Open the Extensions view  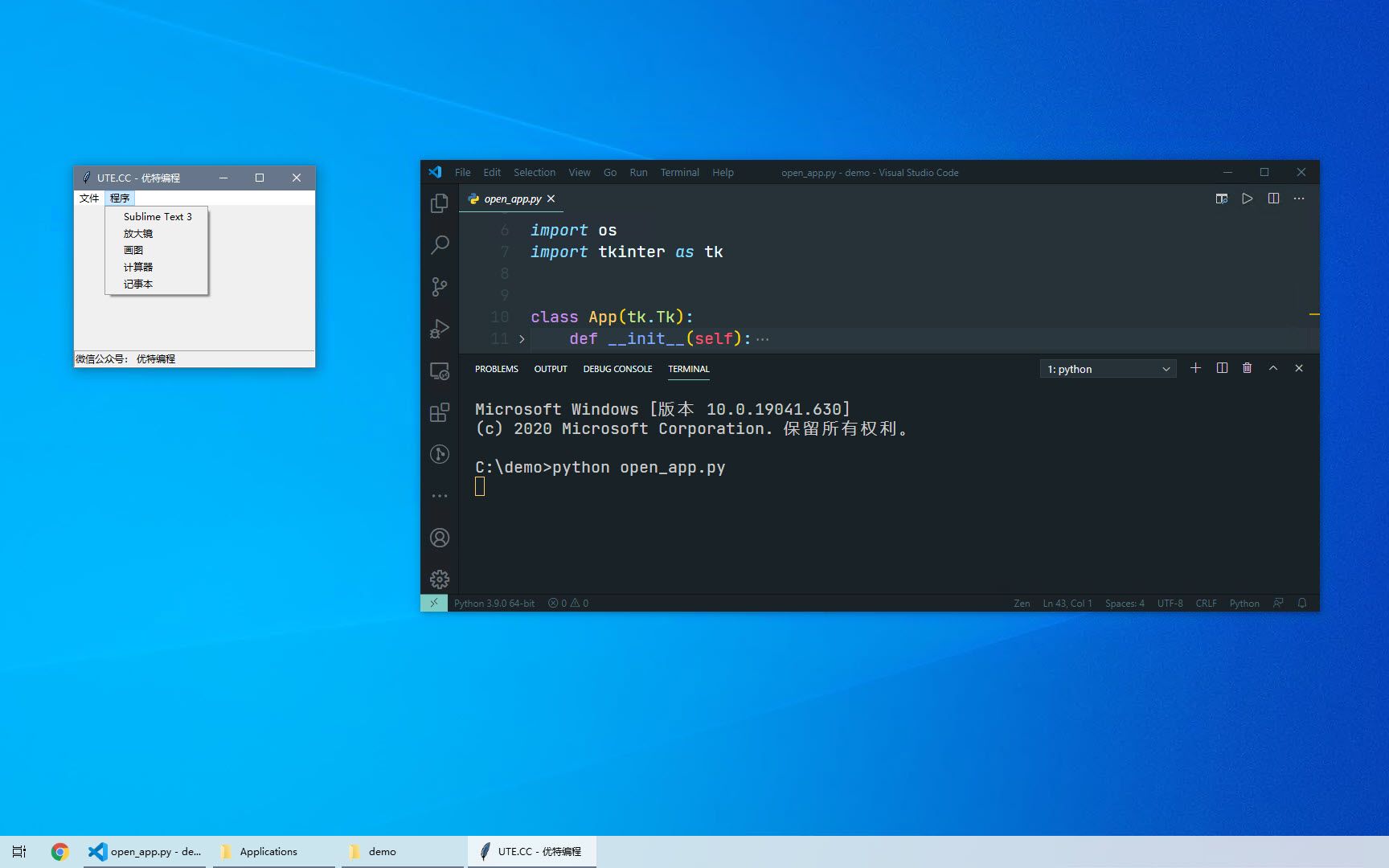coord(440,412)
